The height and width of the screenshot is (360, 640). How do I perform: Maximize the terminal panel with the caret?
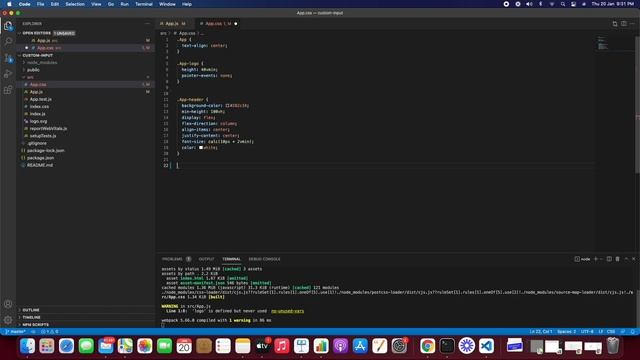click(626, 259)
